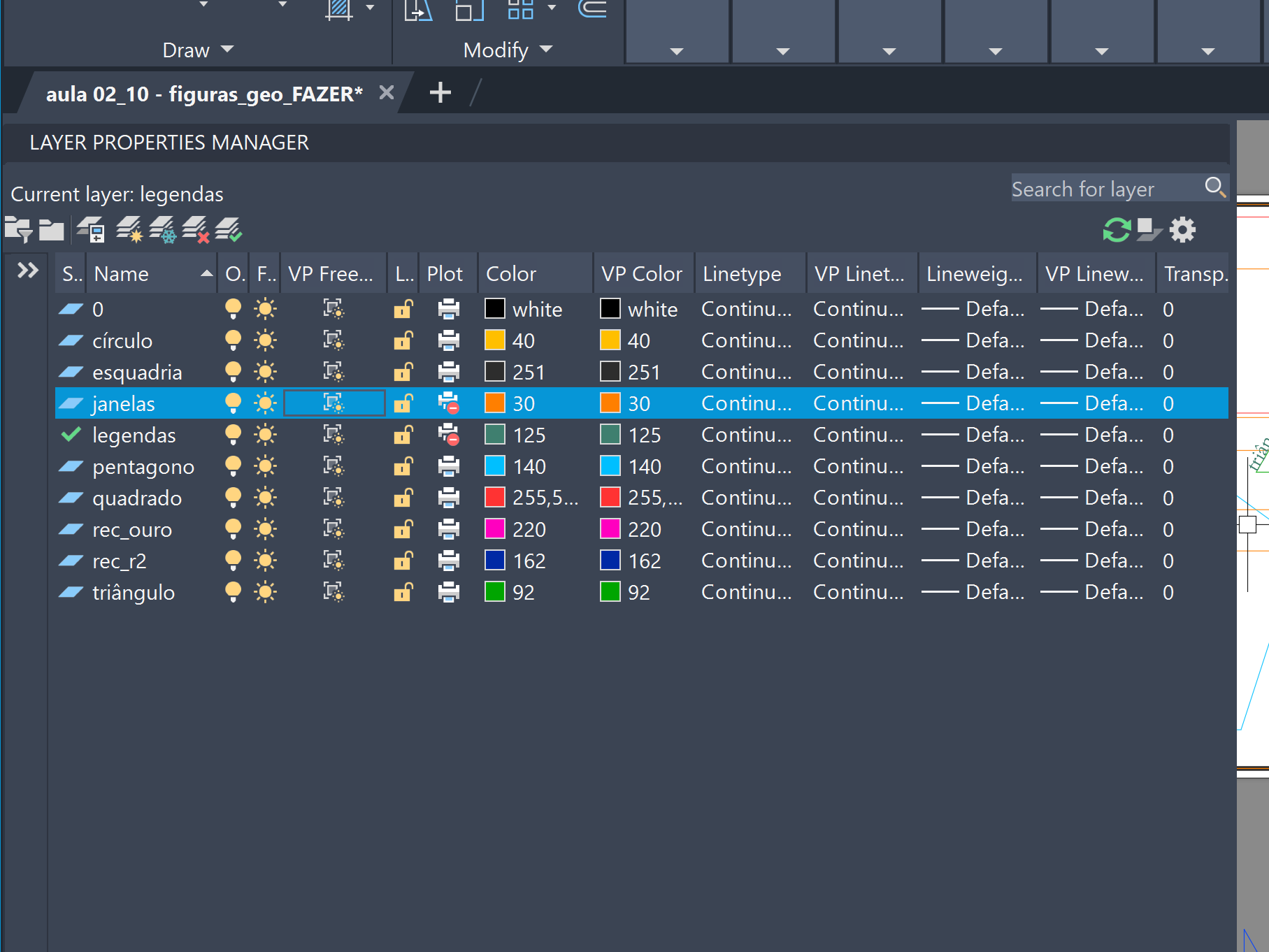Click the Delete Layer icon
The image size is (1269, 952).
195,229
